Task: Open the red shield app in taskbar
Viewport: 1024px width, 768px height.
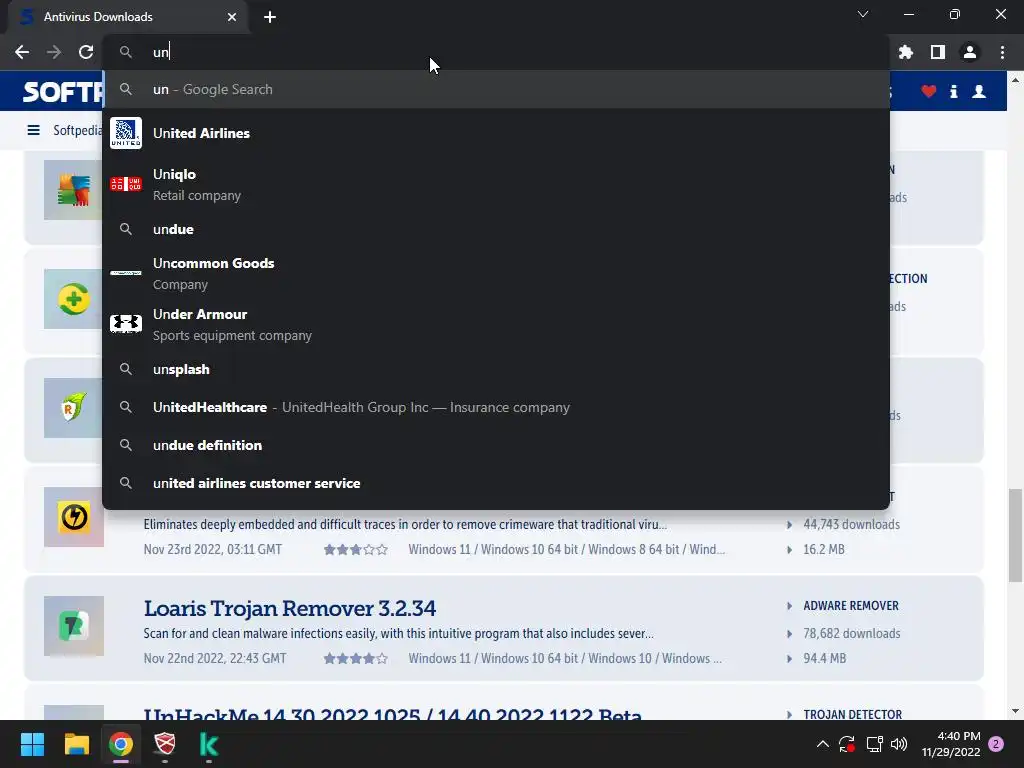Action: [x=165, y=744]
